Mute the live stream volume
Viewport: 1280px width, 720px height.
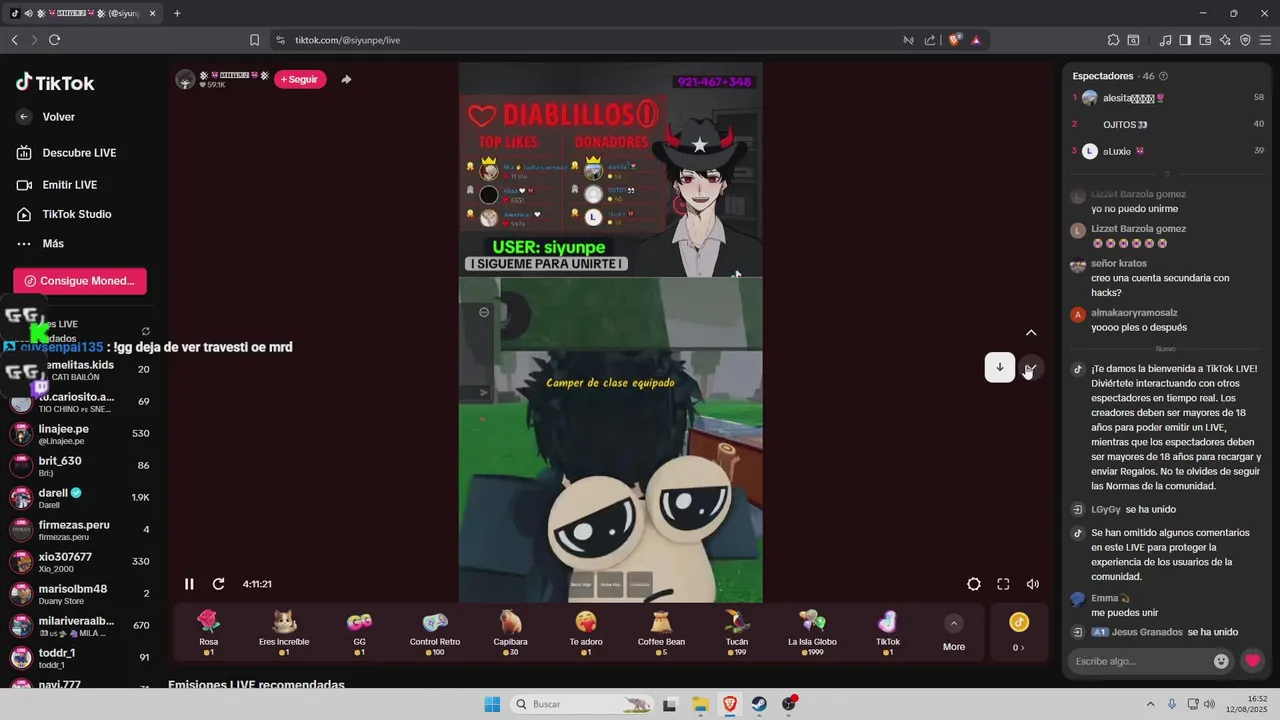[1033, 584]
